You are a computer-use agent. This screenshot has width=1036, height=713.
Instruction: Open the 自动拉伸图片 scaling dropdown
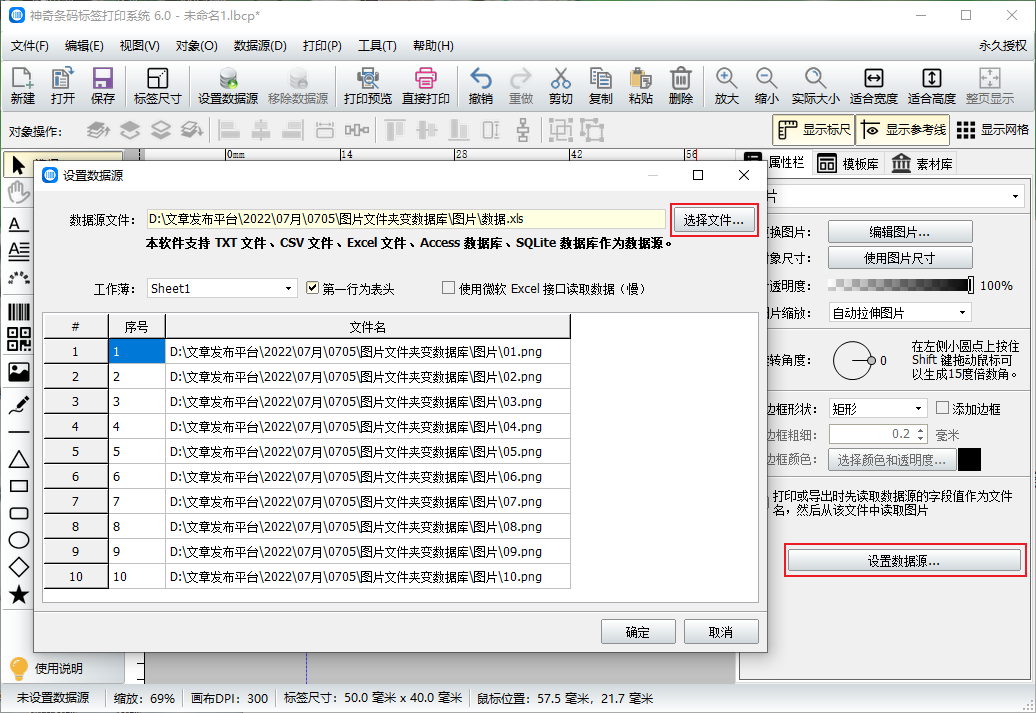pos(899,313)
